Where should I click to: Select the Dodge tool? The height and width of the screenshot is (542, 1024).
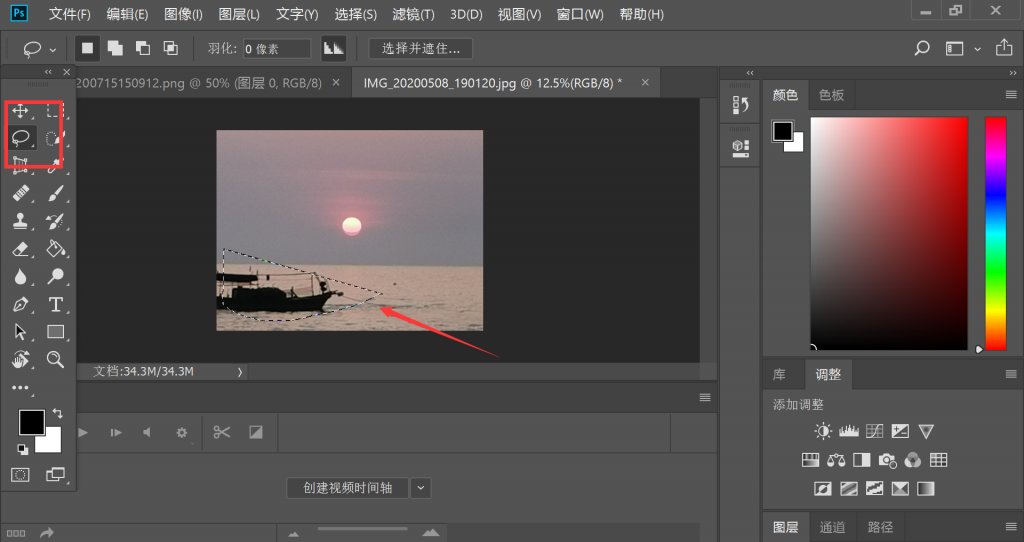click(55, 277)
